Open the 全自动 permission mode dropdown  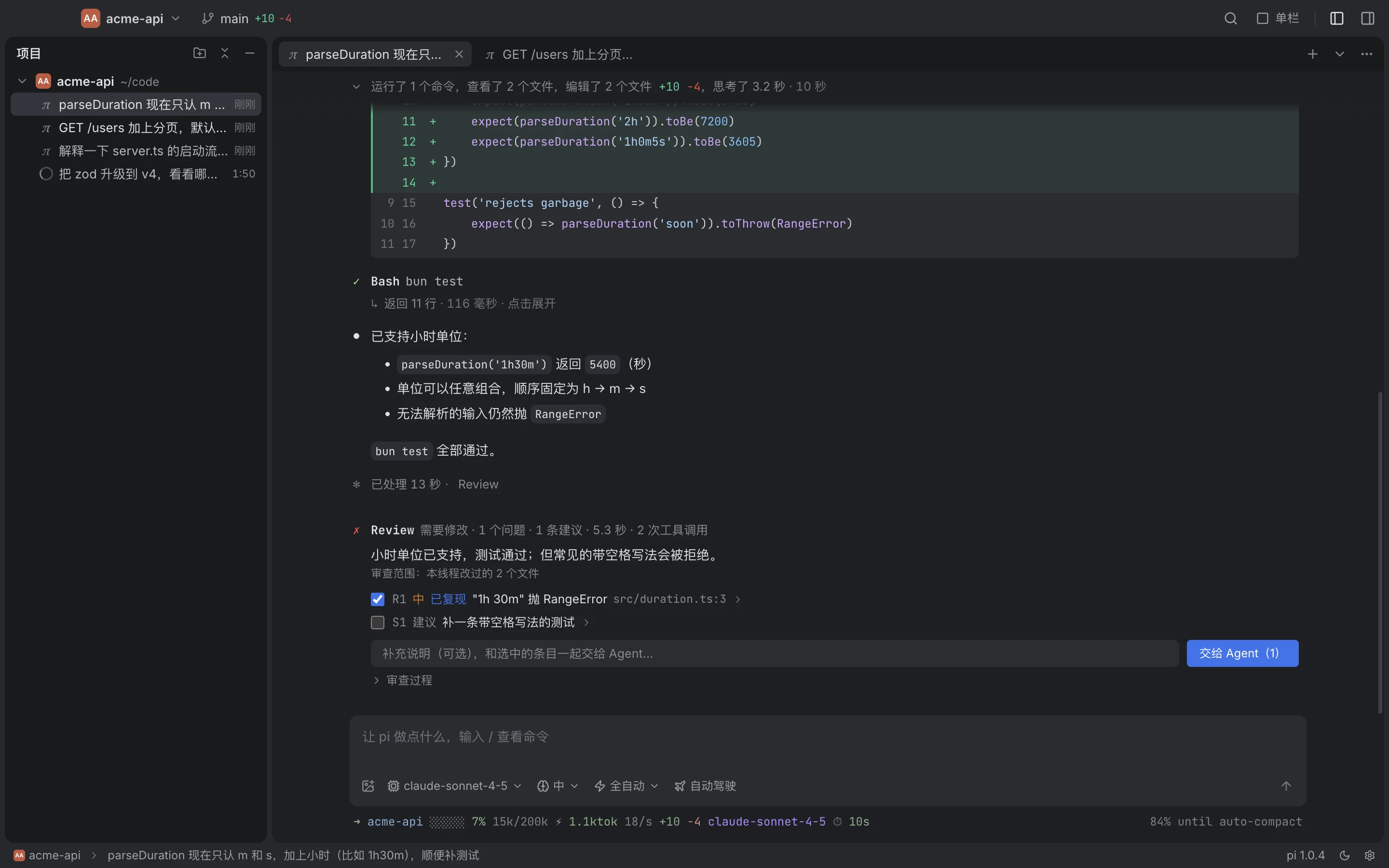pos(626,786)
